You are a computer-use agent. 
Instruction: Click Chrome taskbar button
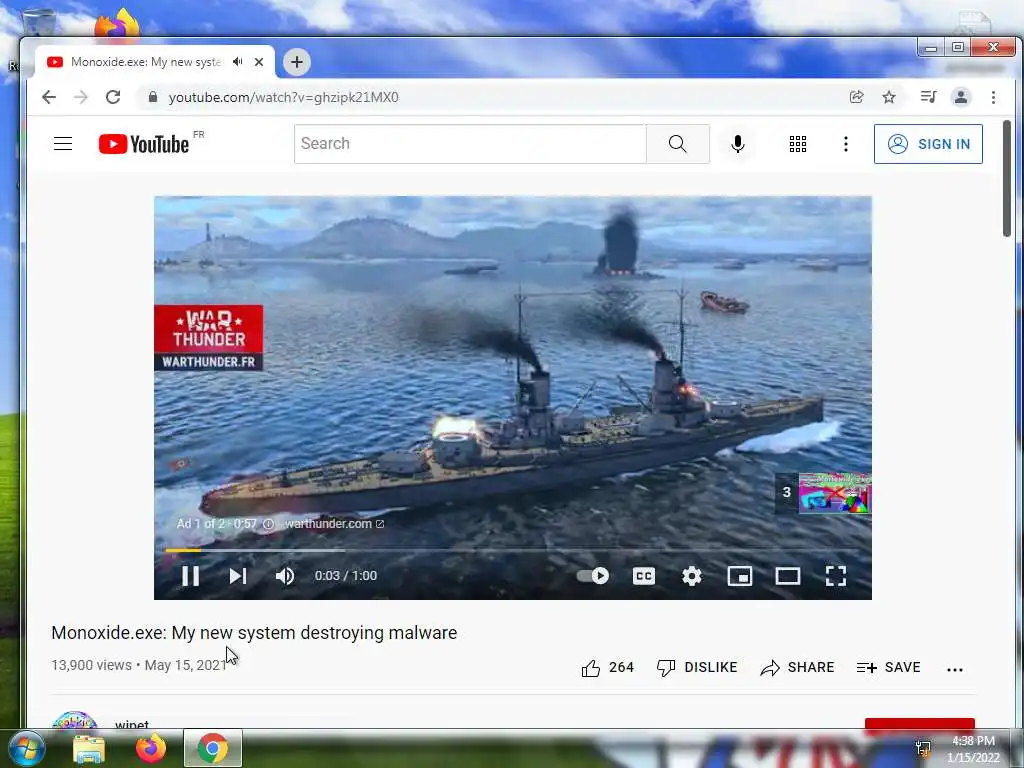(213, 748)
